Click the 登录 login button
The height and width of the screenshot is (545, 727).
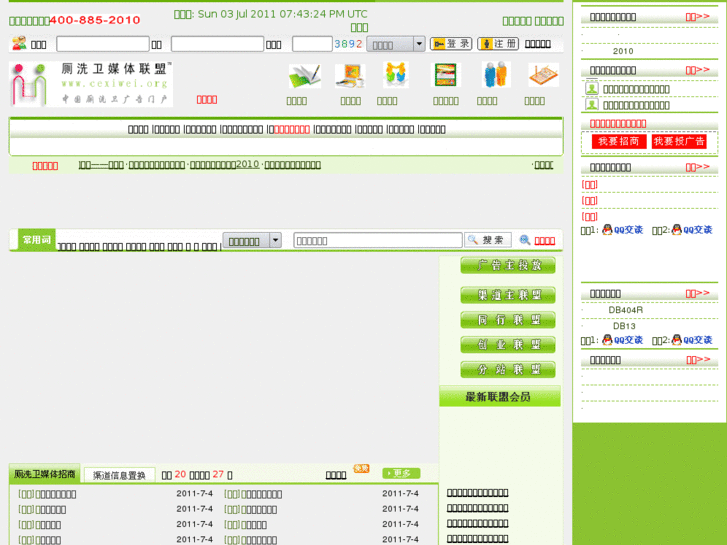tap(451, 44)
